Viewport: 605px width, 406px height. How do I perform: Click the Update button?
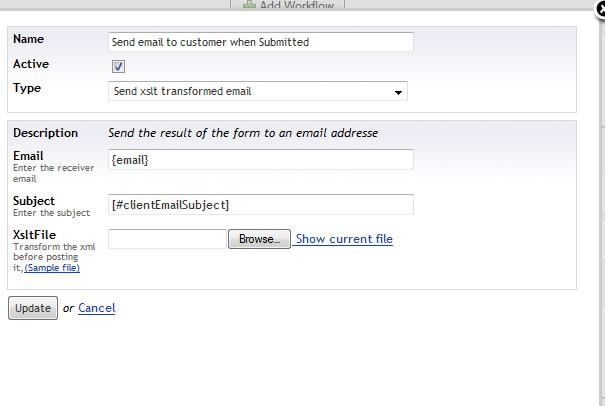tap(33, 308)
